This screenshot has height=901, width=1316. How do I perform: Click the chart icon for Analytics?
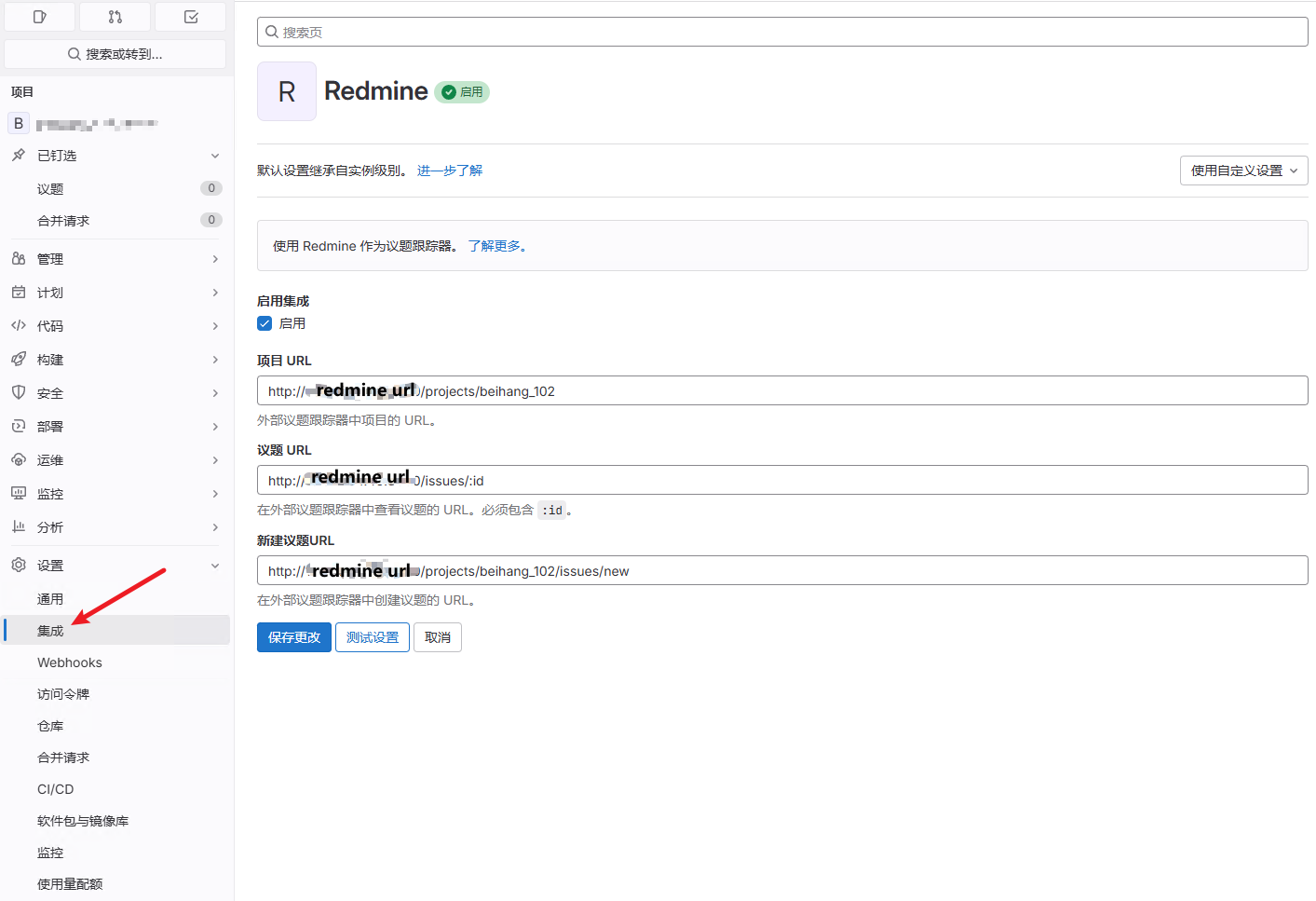(x=19, y=527)
